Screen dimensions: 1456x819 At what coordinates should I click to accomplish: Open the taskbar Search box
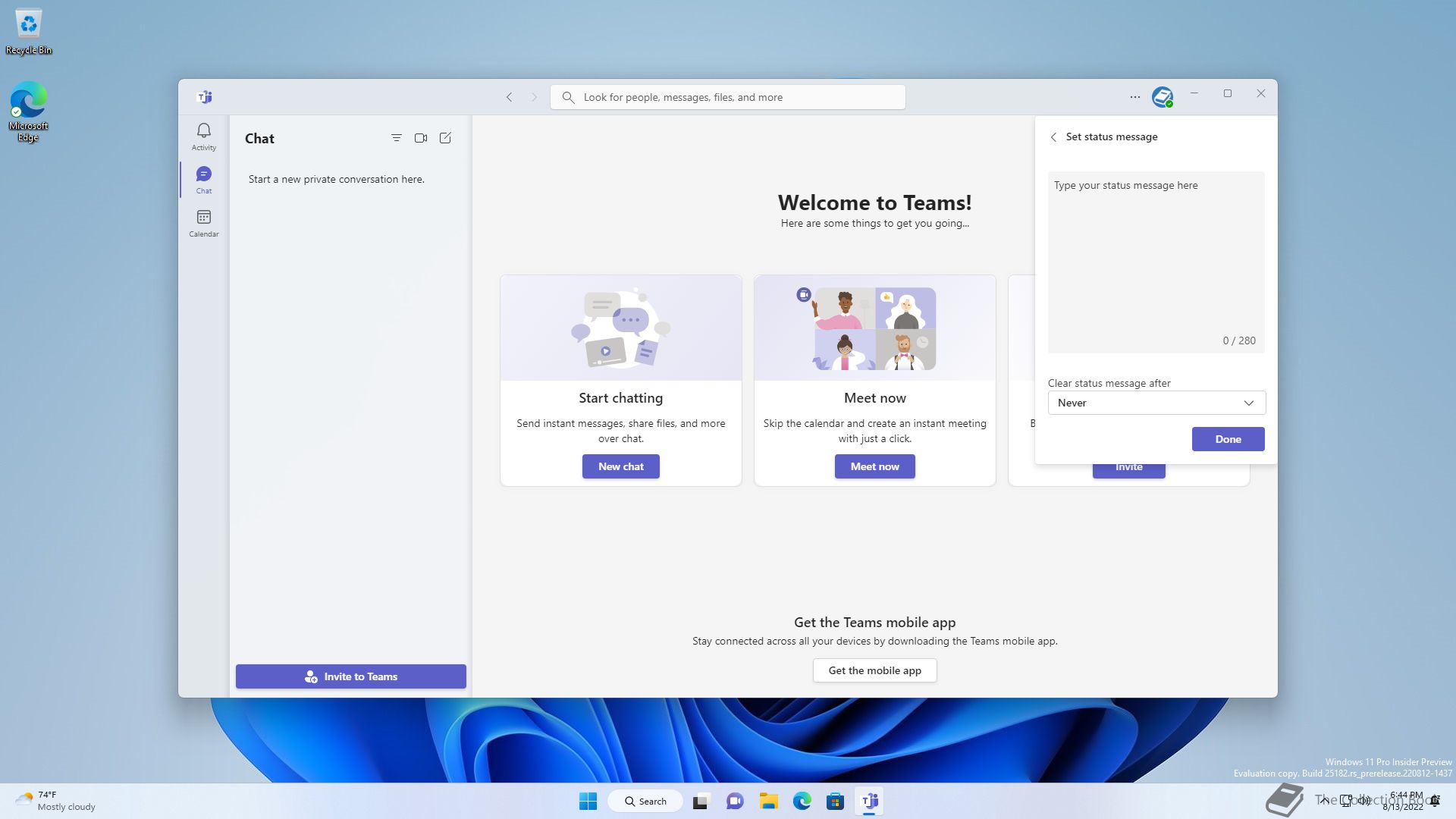point(645,801)
